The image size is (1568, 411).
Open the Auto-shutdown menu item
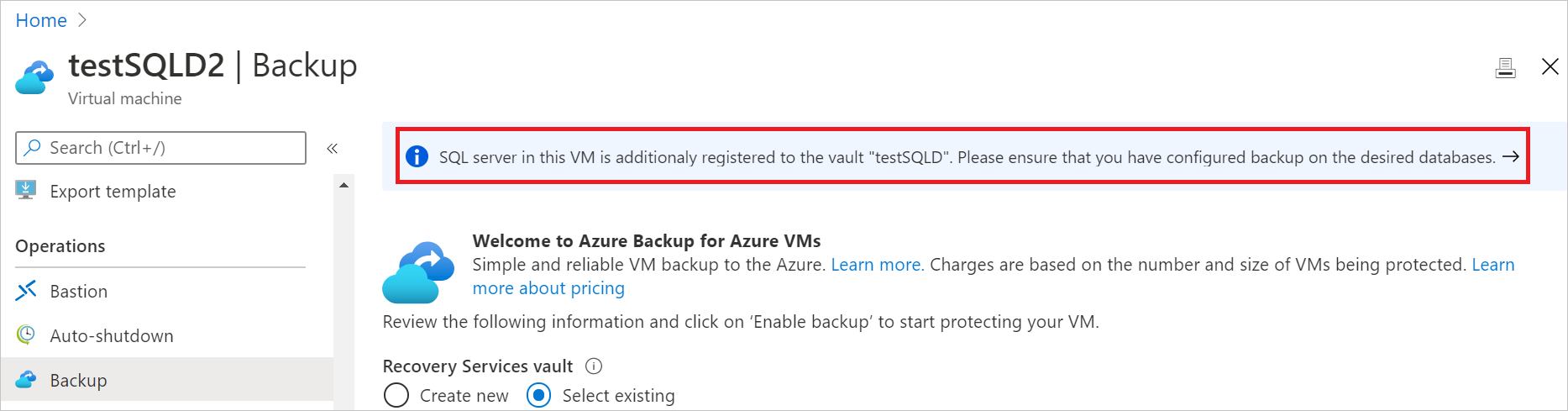tap(112, 336)
